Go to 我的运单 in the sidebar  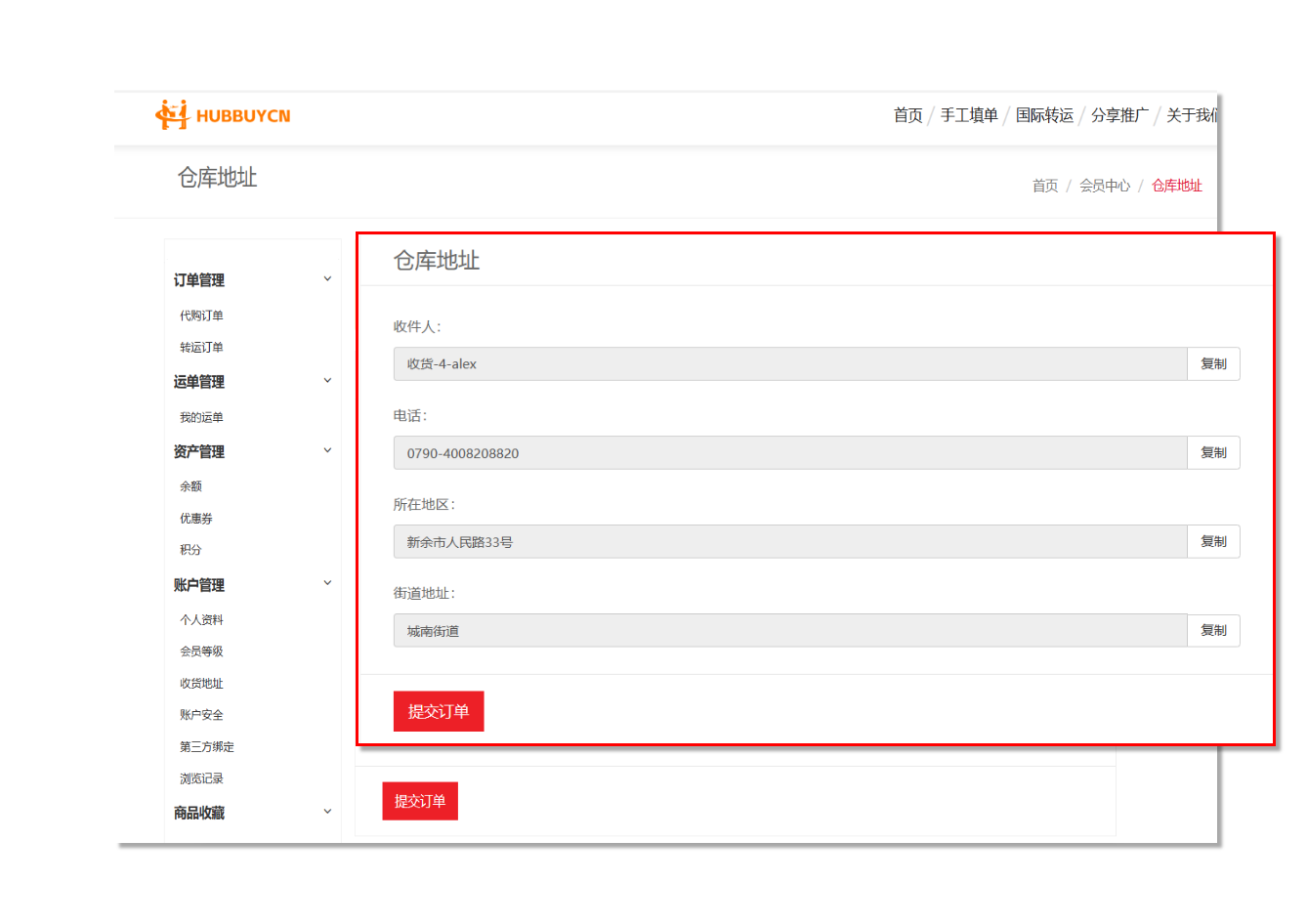click(x=201, y=417)
